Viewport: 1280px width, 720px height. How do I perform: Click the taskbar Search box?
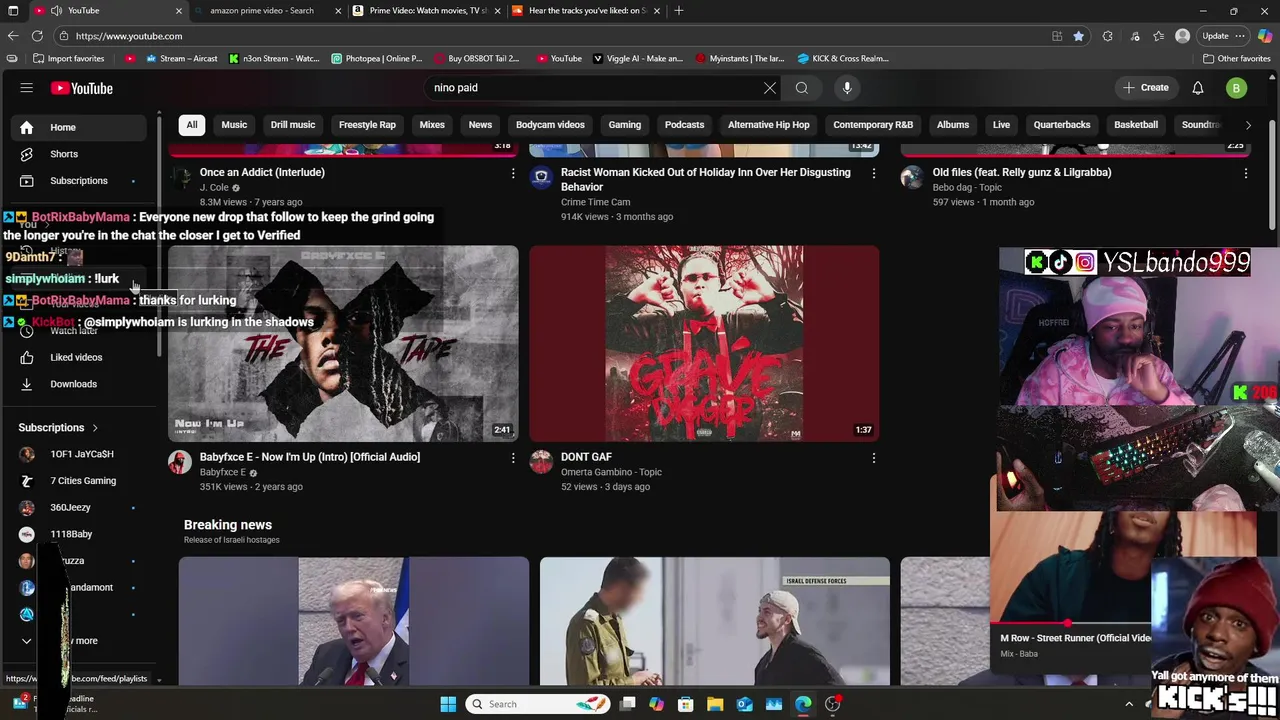(x=539, y=704)
